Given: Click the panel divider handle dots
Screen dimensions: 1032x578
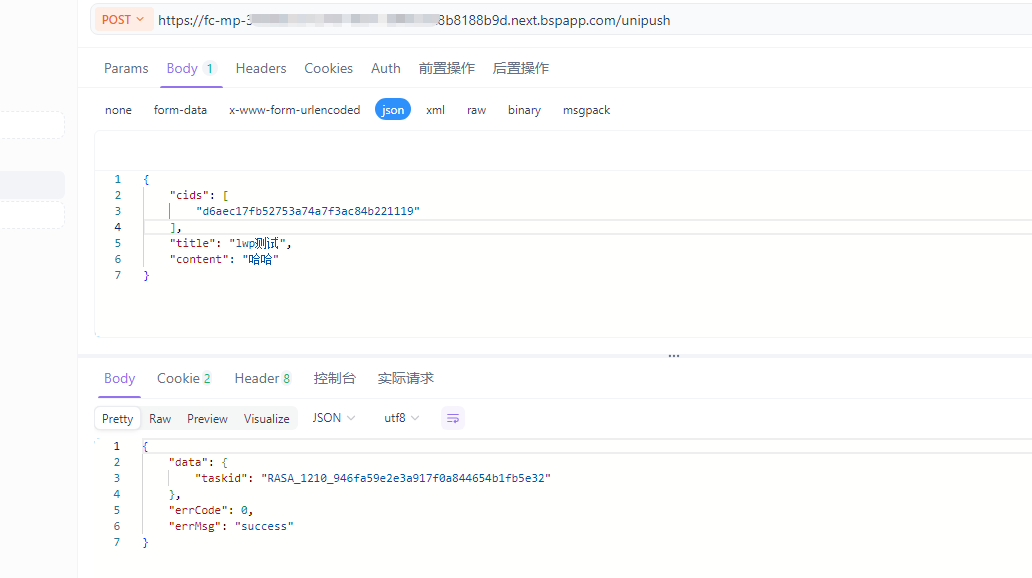Looking at the screenshot, I should coord(674,355).
